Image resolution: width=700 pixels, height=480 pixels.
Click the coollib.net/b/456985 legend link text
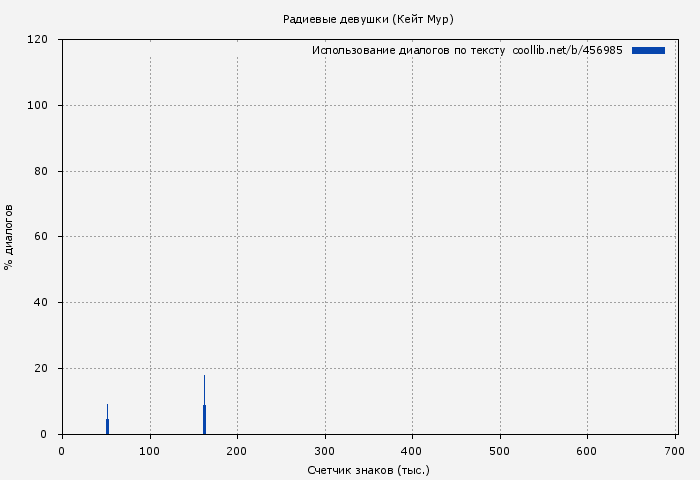point(567,50)
